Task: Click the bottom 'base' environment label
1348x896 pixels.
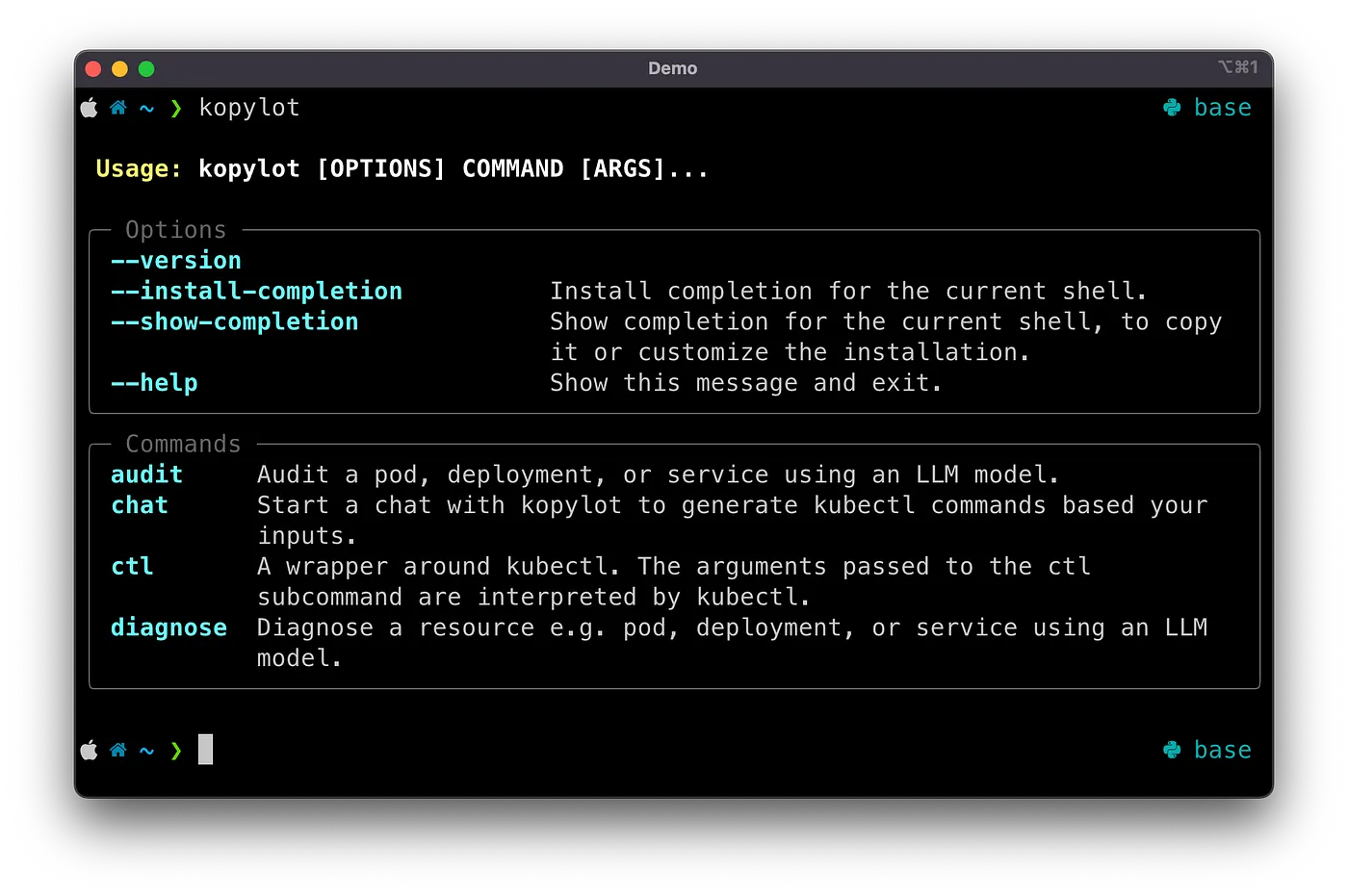Action: [1223, 750]
